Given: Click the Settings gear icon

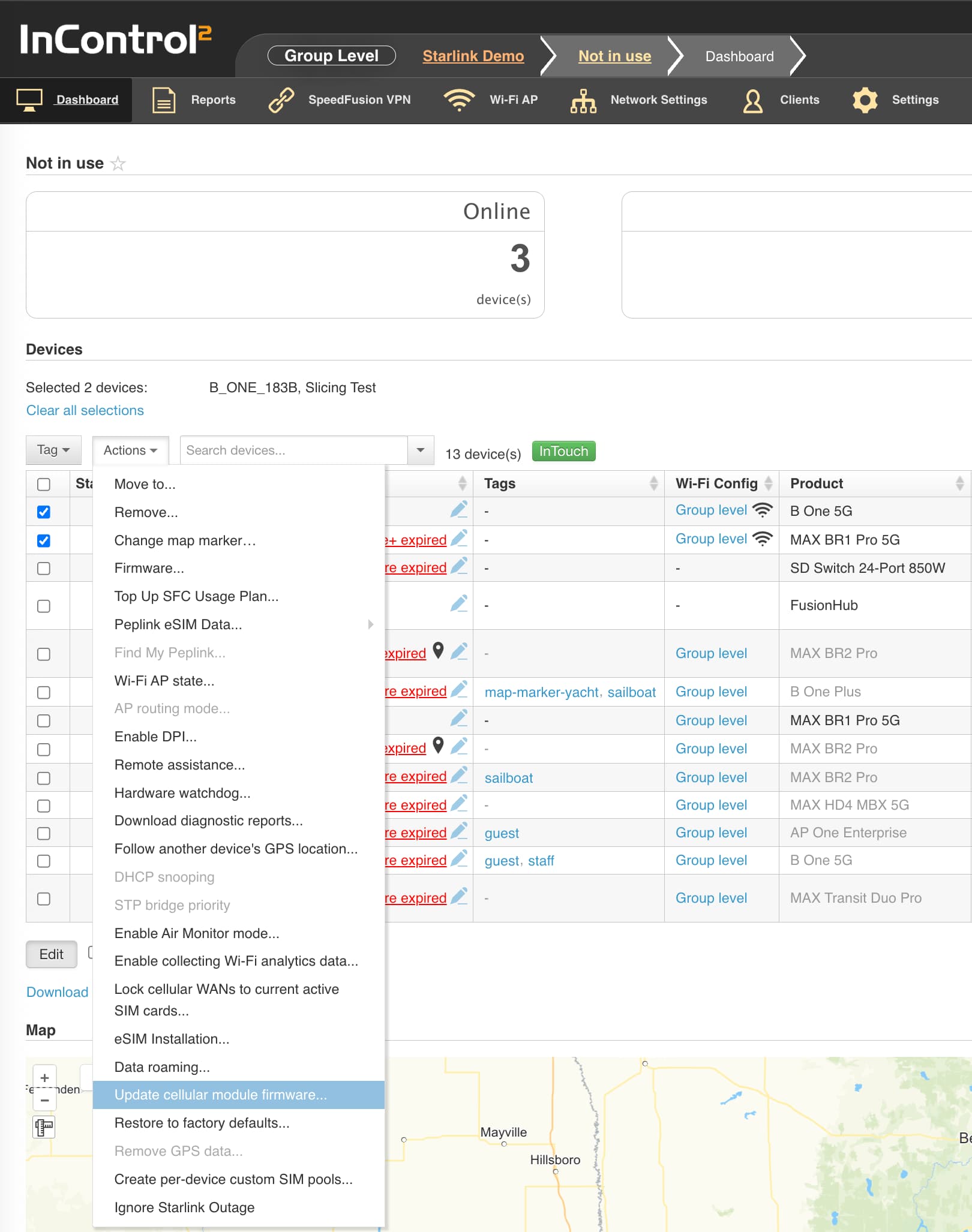Looking at the screenshot, I should click(x=865, y=100).
